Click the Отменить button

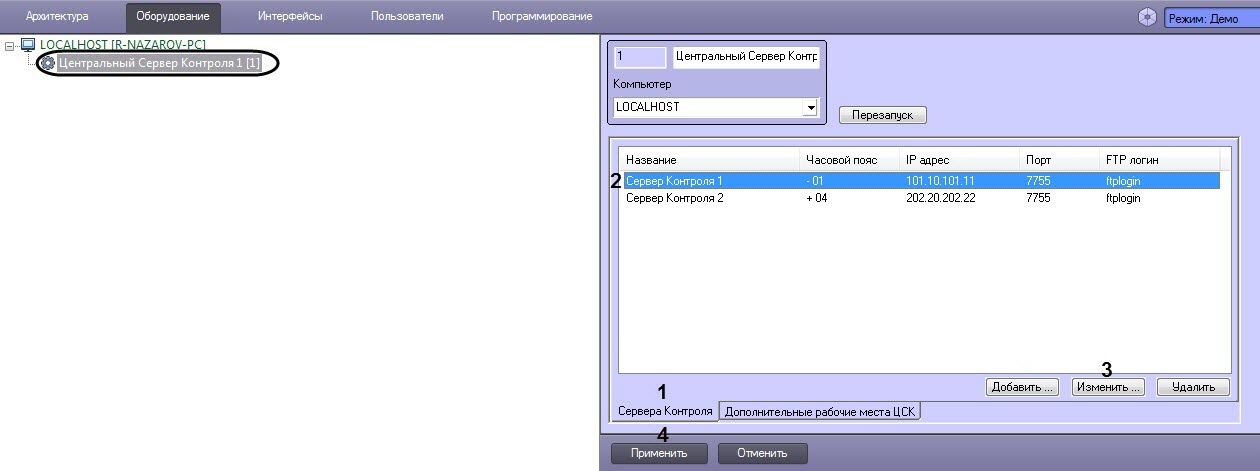tap(762, 453)
